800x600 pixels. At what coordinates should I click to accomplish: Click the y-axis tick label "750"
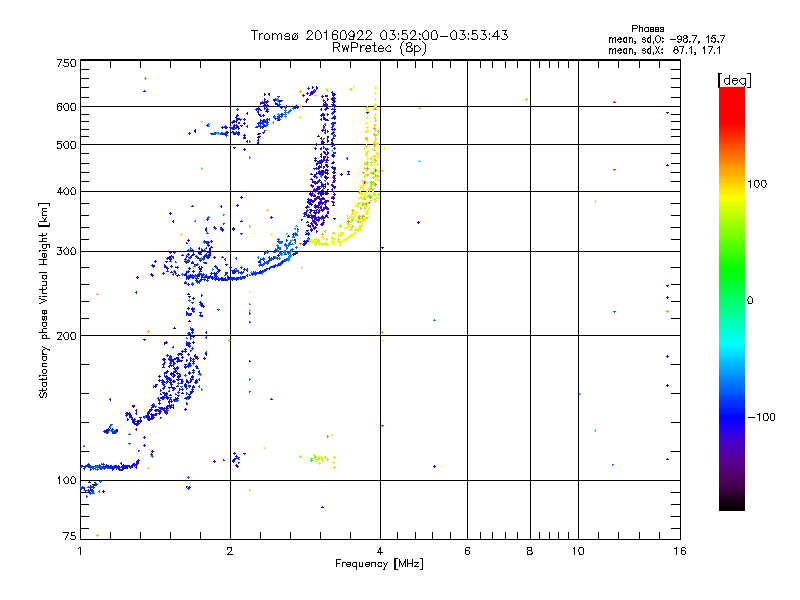coord(66,63)
